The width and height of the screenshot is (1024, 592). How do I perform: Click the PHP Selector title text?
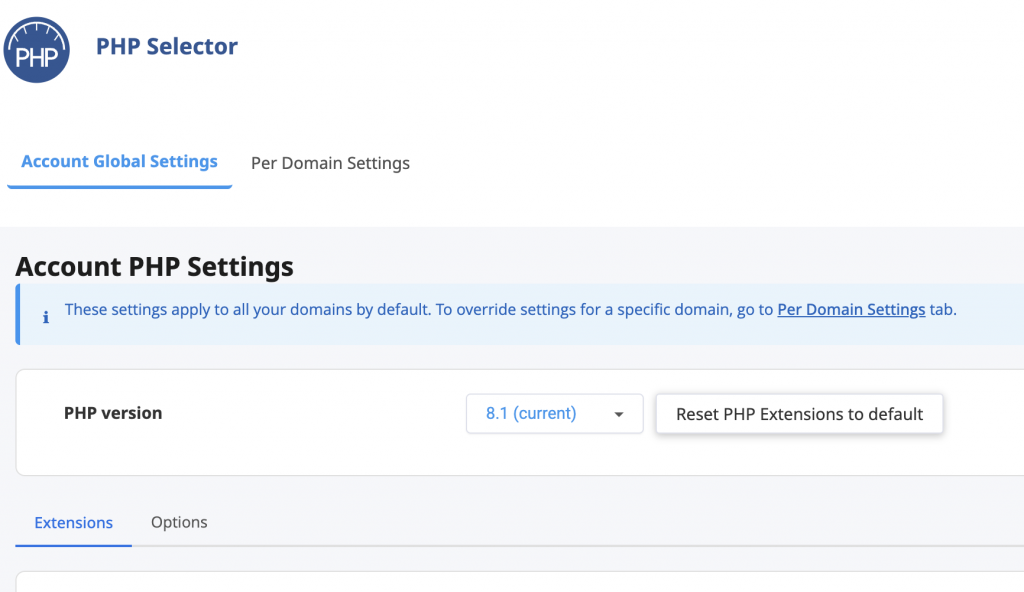pos(167,46)
